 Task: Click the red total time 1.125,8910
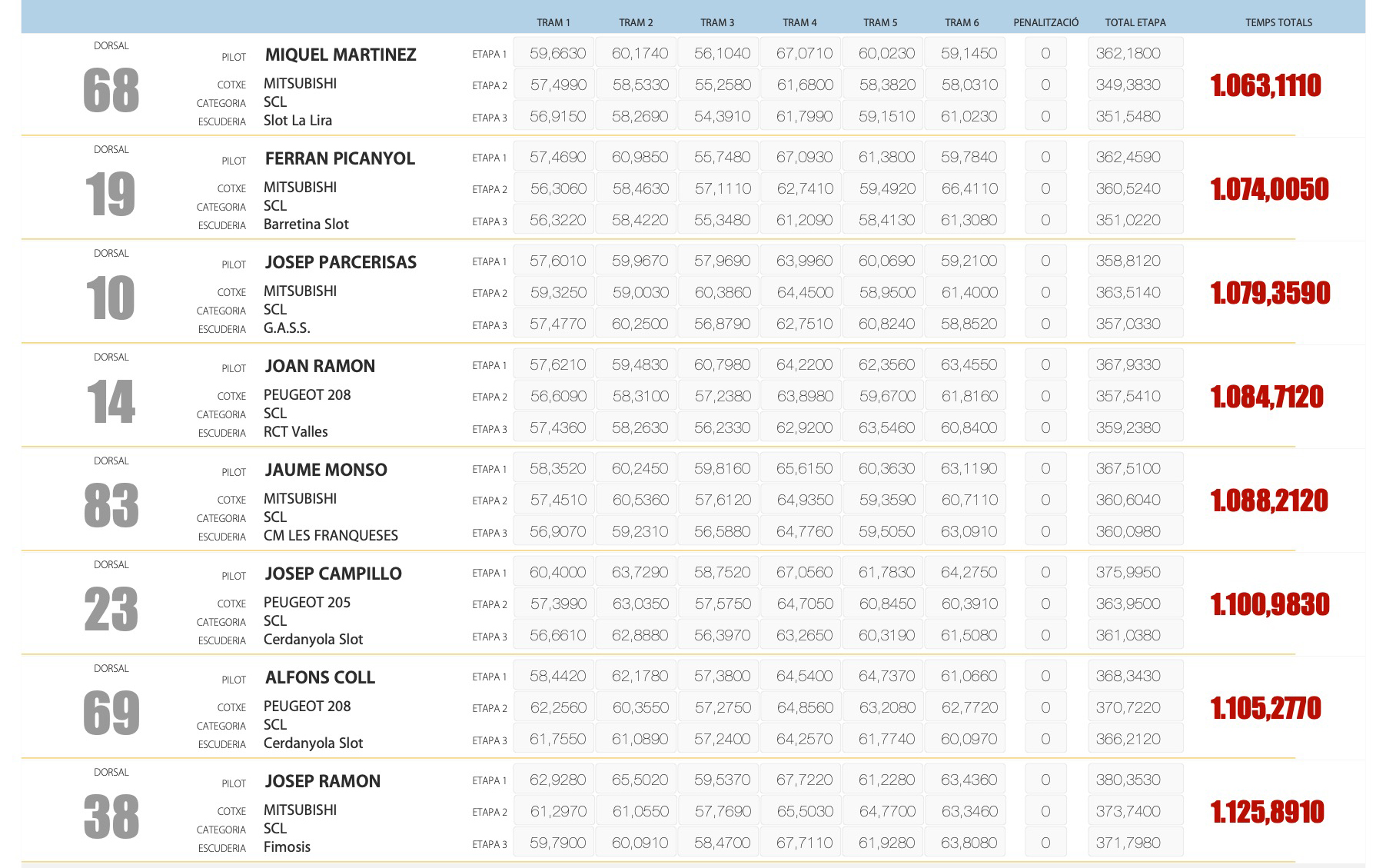(x=1267, y=812)
